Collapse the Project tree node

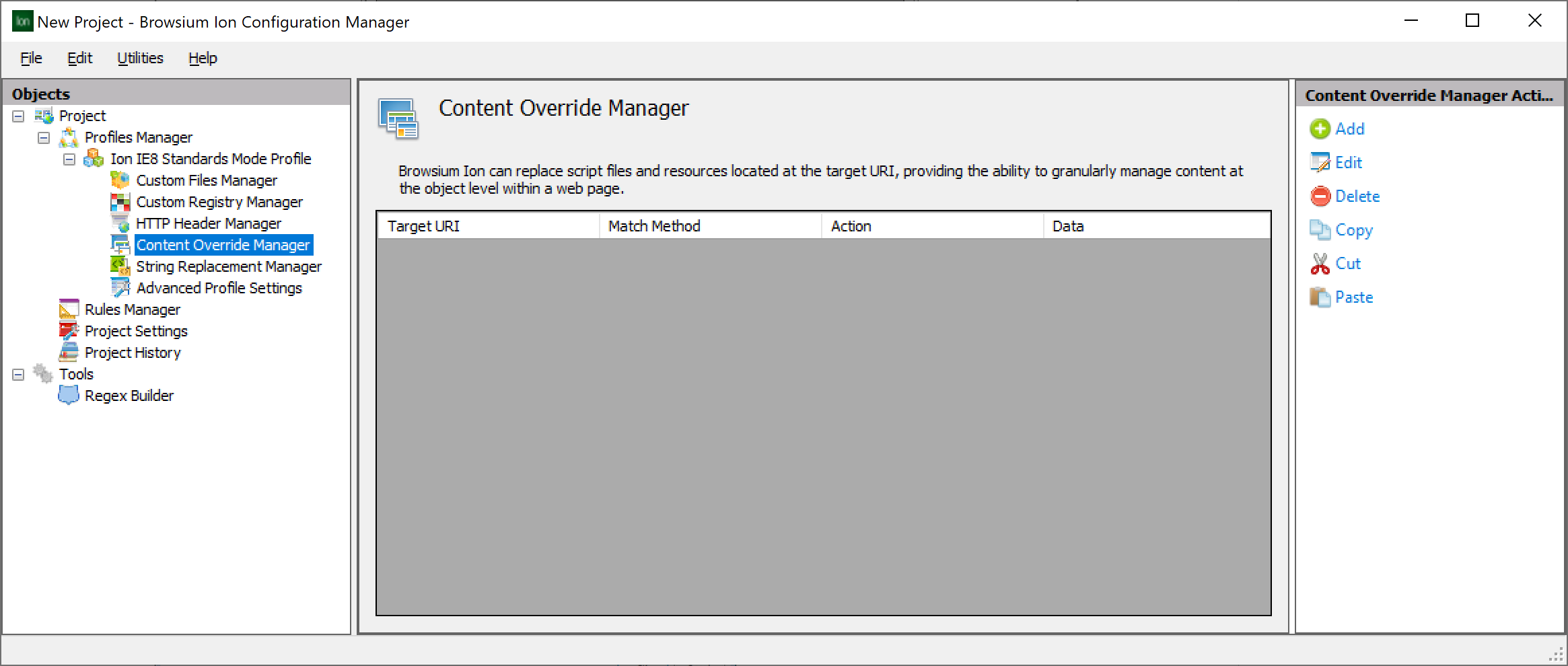(x=17, y=115)
